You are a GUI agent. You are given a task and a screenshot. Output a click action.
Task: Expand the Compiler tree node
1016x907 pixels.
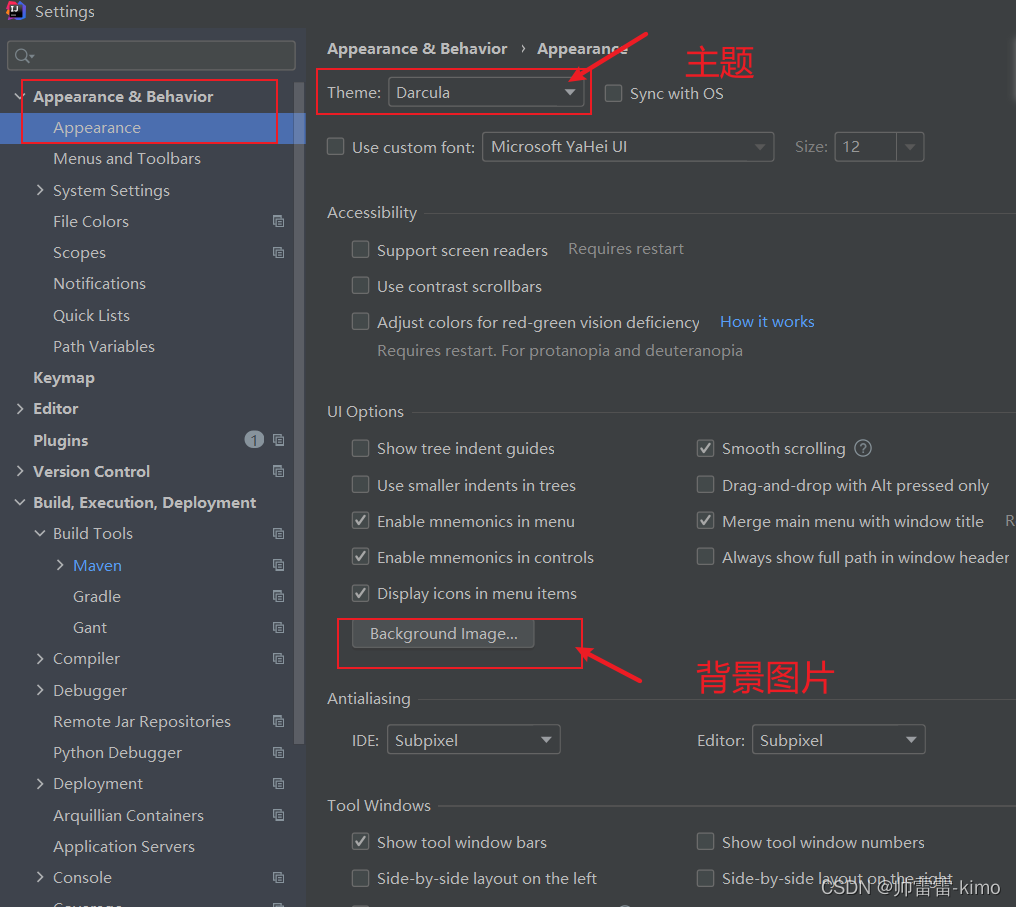point(40,658)
